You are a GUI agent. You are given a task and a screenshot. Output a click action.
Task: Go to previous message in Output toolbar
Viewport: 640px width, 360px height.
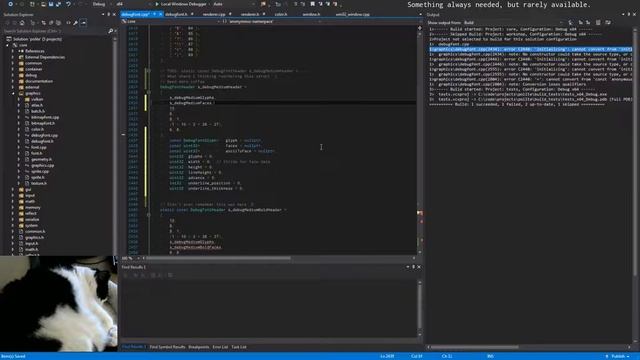coord(580,23)
